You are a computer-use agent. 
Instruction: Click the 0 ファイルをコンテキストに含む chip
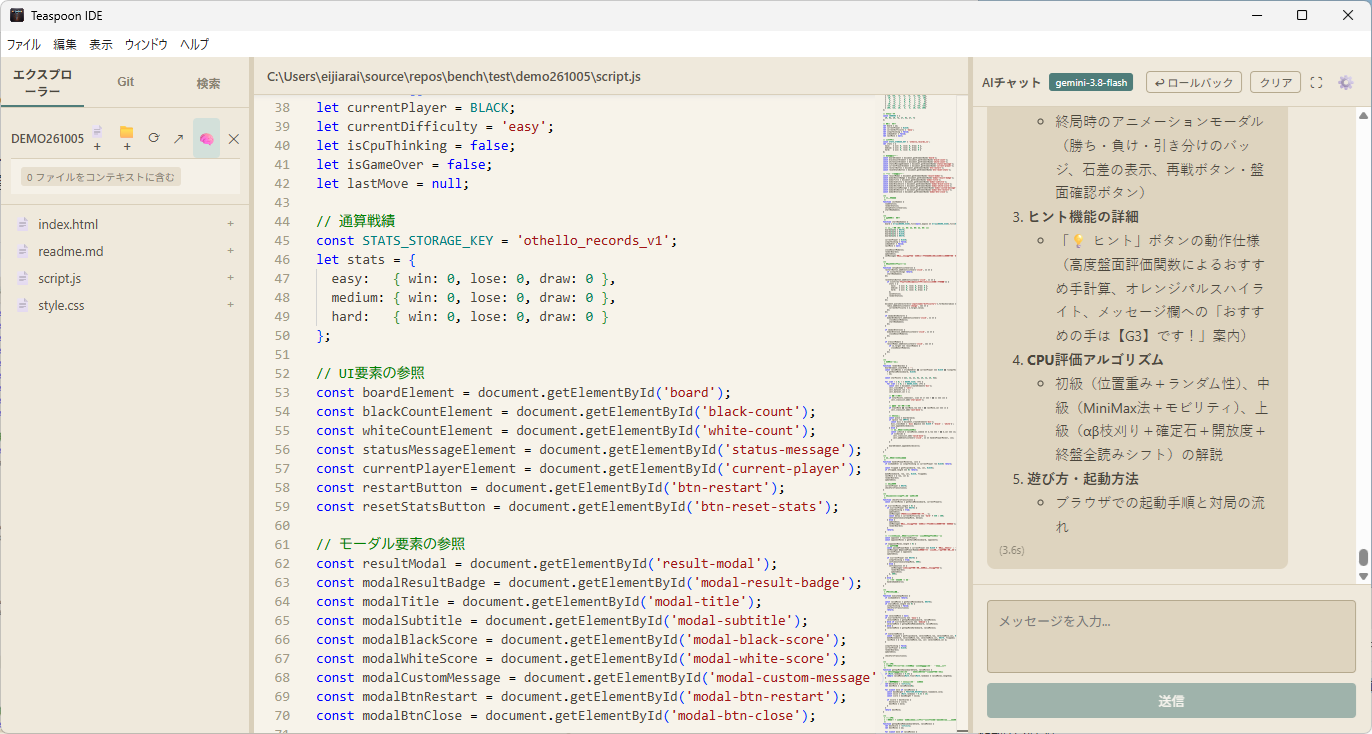(101, 177)
